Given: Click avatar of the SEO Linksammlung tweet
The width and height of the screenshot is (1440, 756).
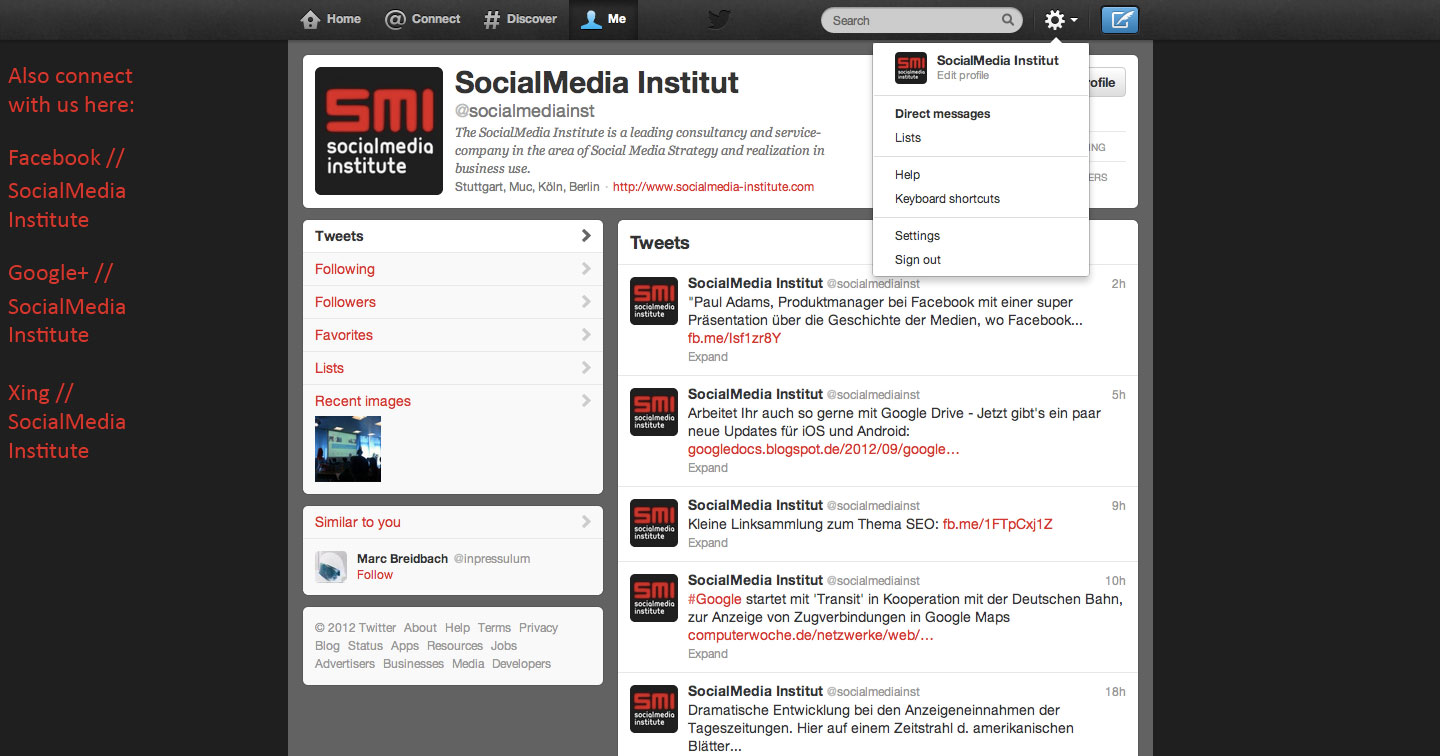Looking at the screenshot, I should pyautogui.click(x=654, y=523).
